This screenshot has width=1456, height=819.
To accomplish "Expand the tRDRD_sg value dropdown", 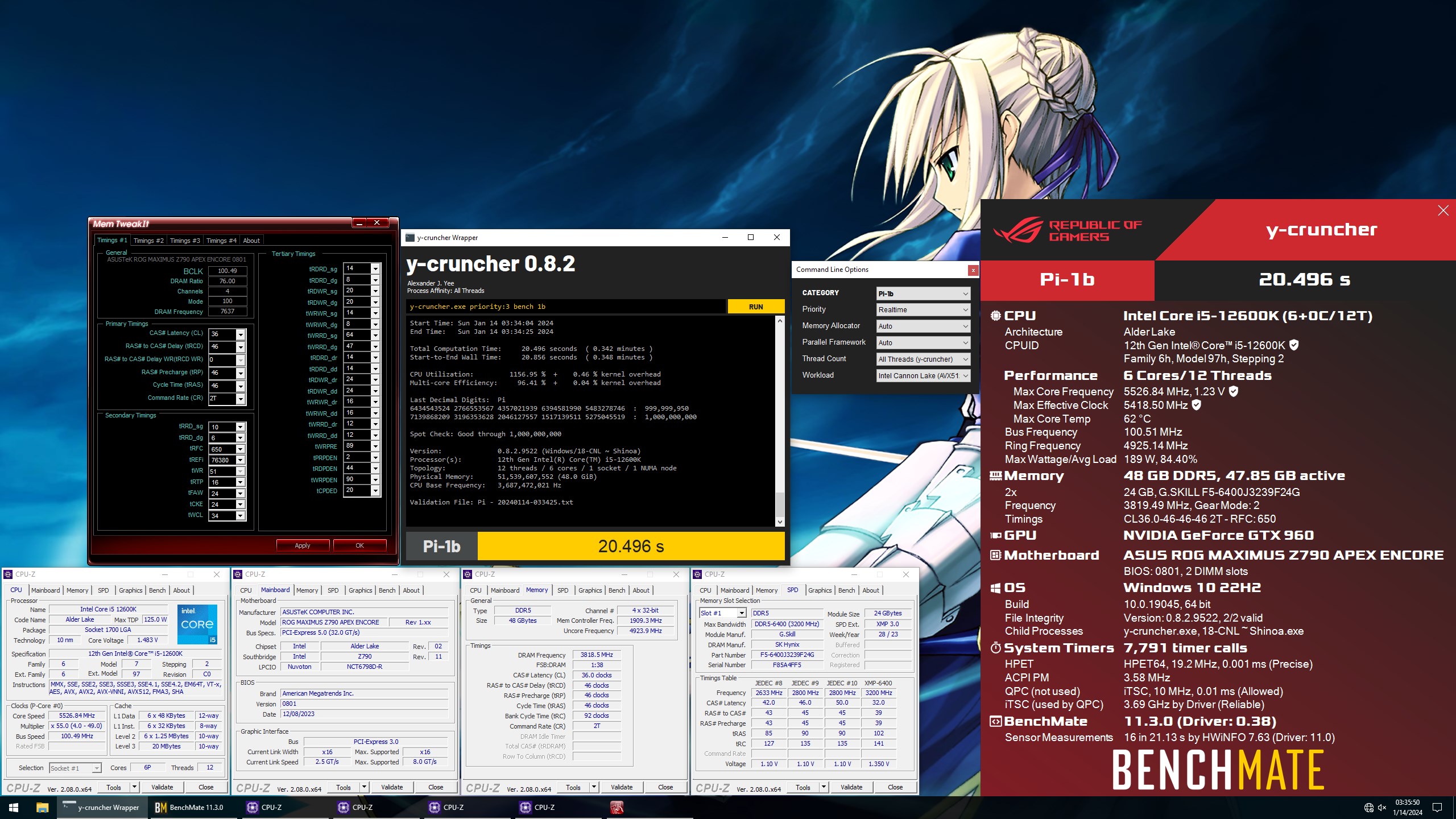I will (x=375, y=268).
